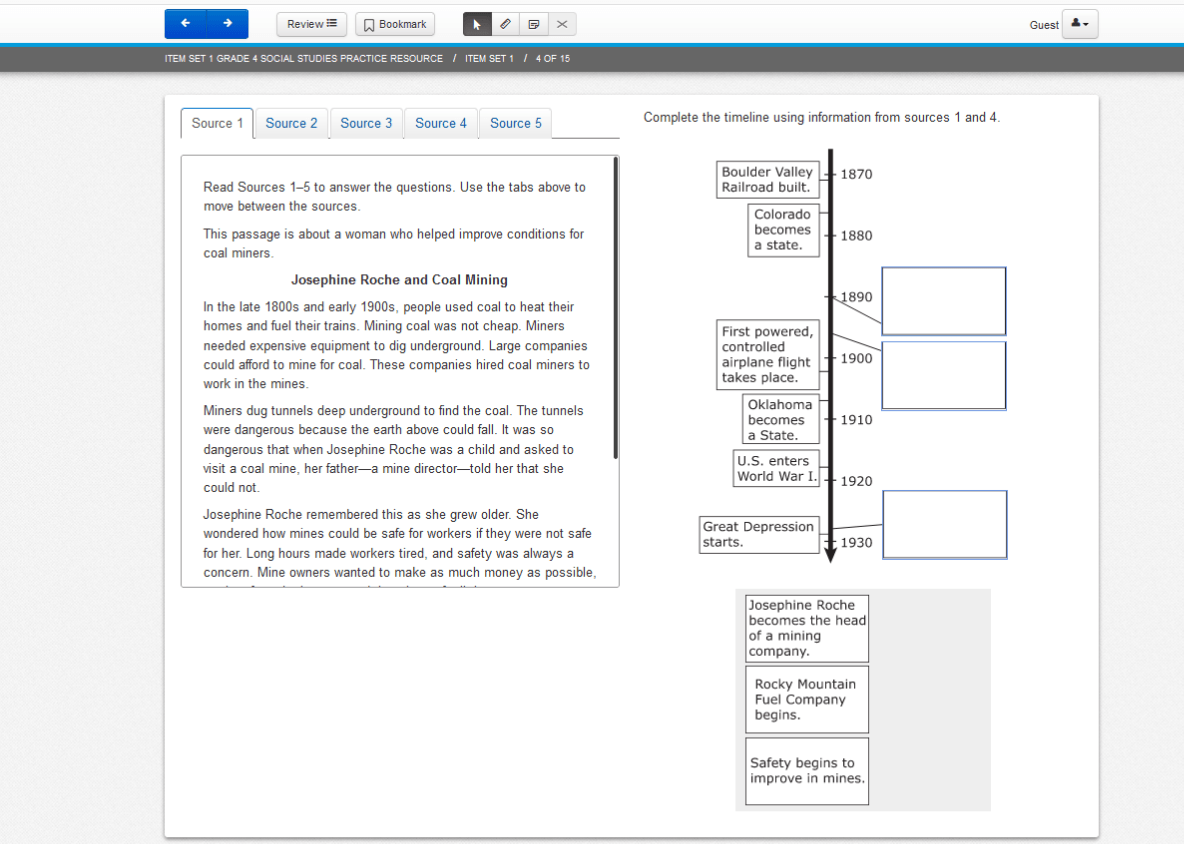This screenshot has width=1184, height=844.
Task: Select the pointer tool
Action: (x=477, y=24)
